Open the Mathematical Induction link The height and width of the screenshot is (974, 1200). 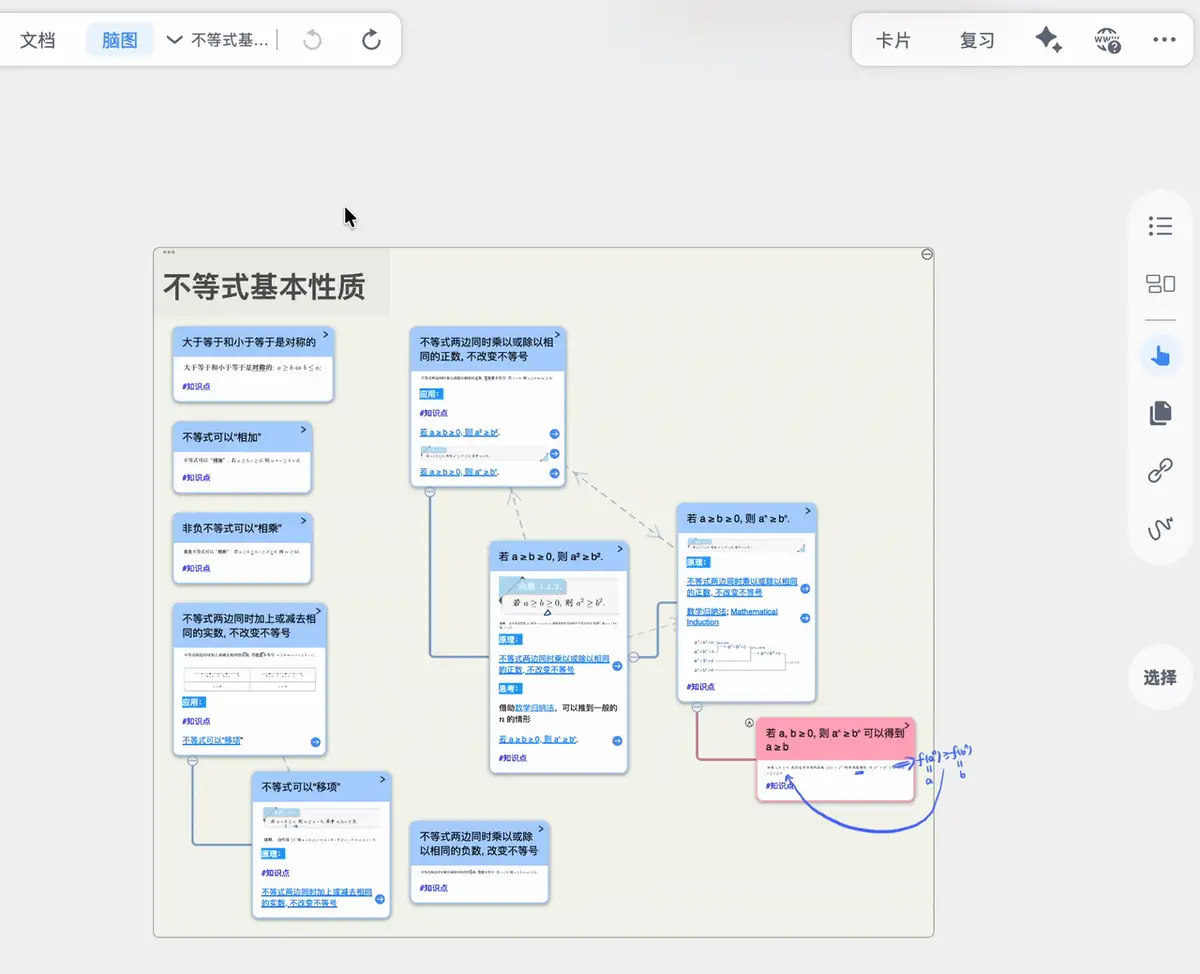[x=732, y=617]
